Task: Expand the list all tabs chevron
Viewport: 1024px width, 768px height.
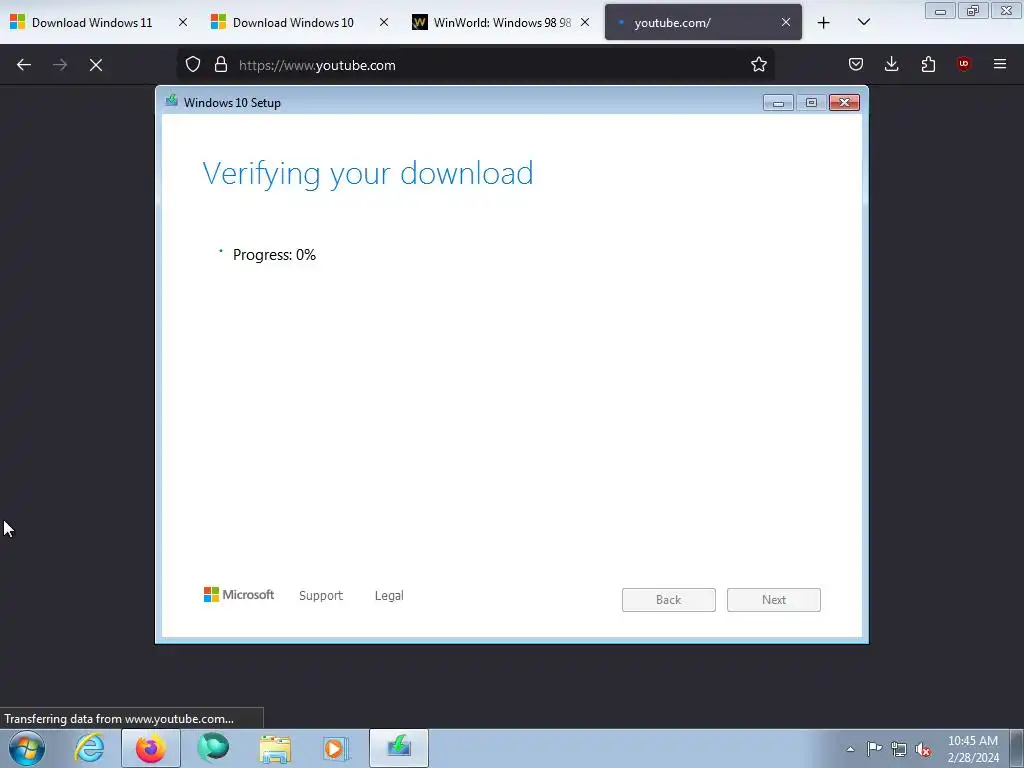Action: [x=863, y=22]
